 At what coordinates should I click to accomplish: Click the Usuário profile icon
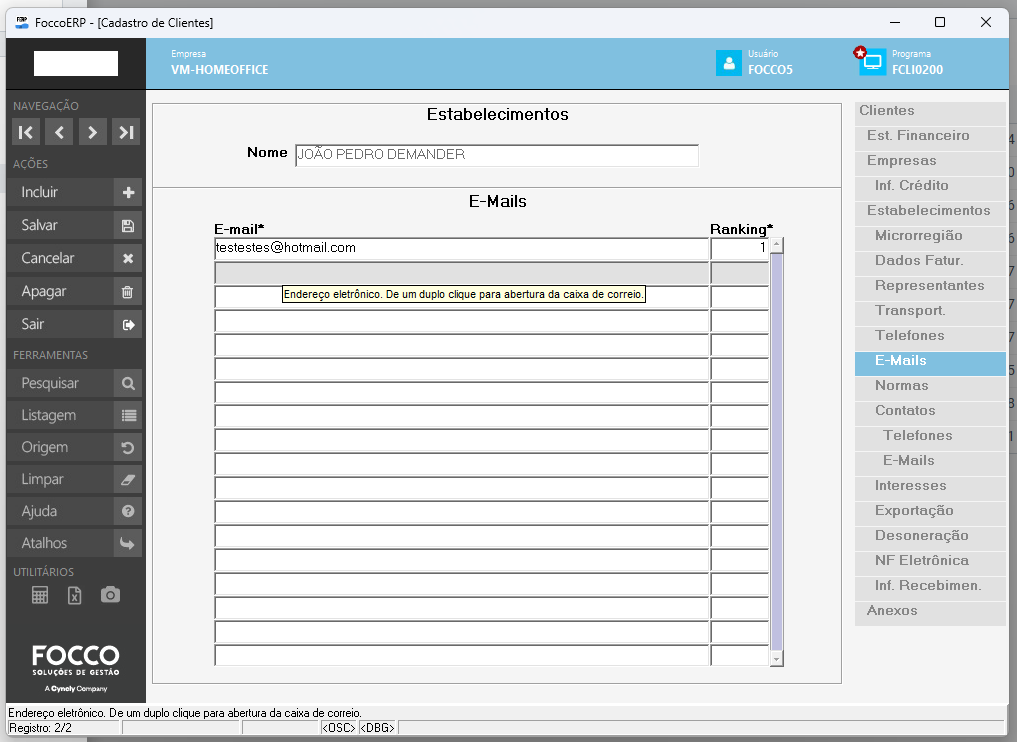pos(728,63)
